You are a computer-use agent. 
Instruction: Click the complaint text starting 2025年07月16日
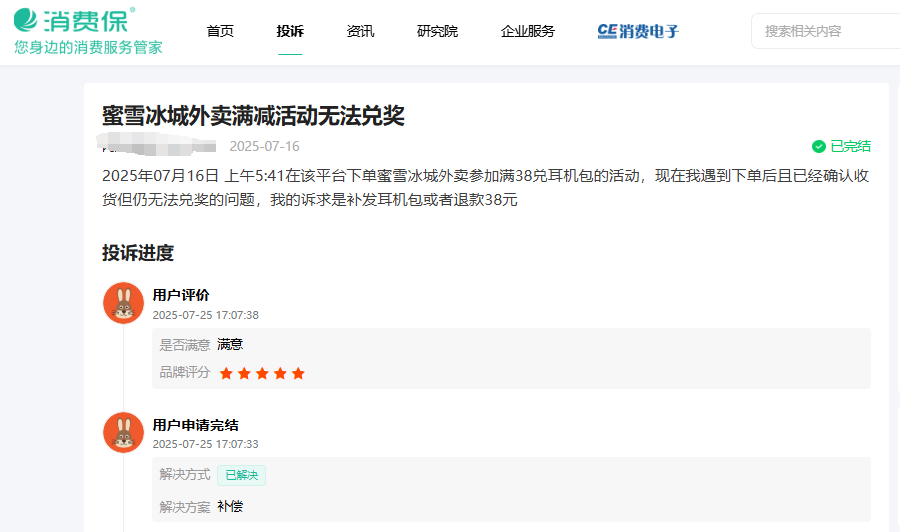coord(486,188)
